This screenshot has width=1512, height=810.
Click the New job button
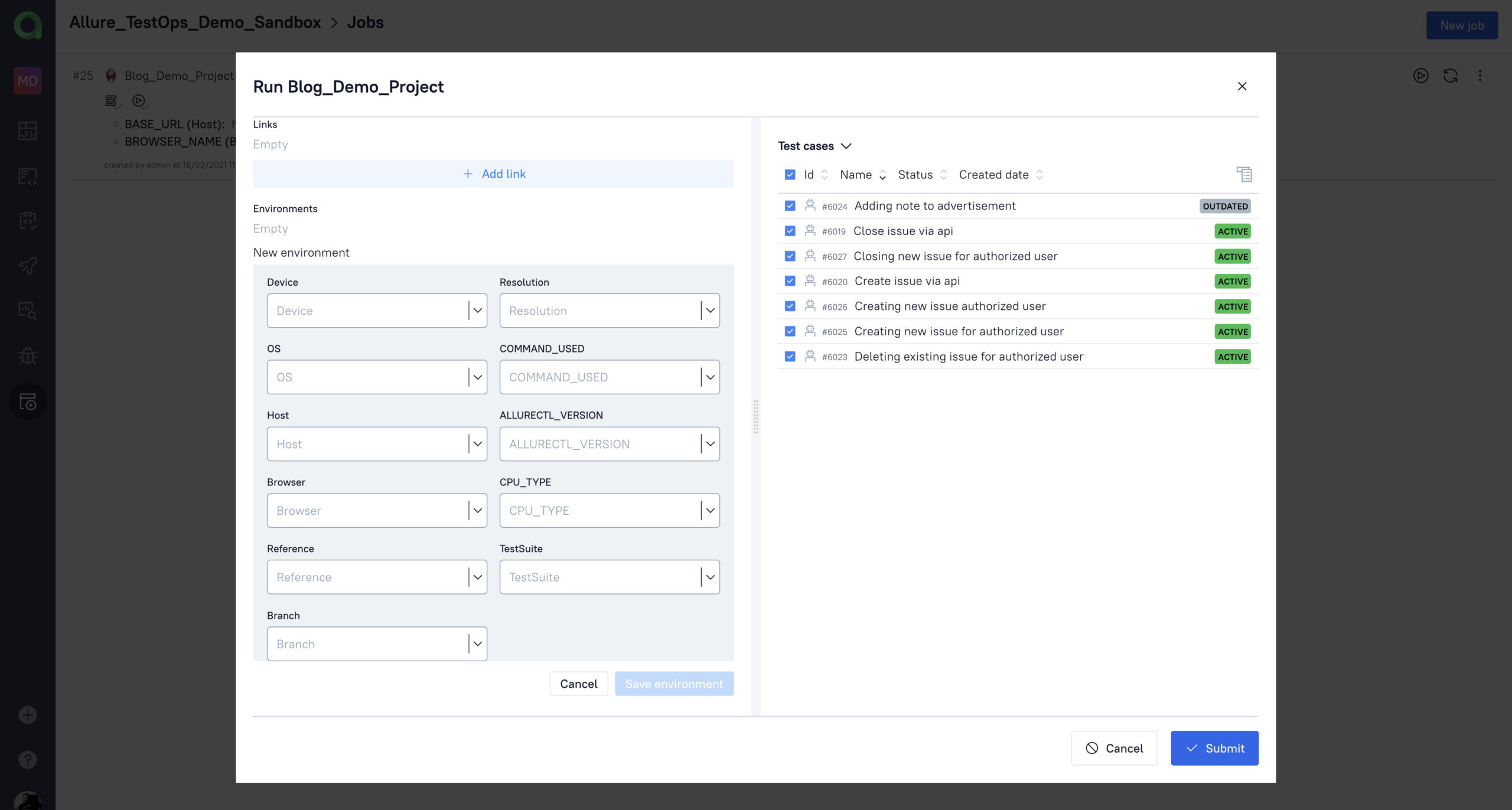[1462, 25]
